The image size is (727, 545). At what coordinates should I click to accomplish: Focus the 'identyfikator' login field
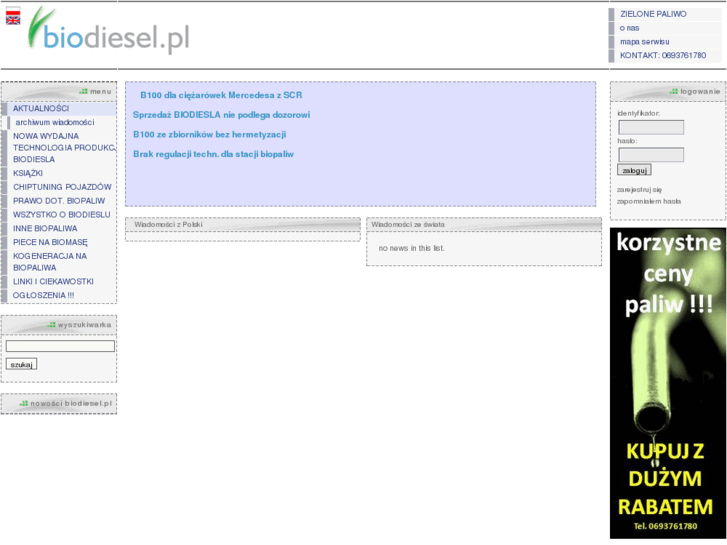click(651, 127)
